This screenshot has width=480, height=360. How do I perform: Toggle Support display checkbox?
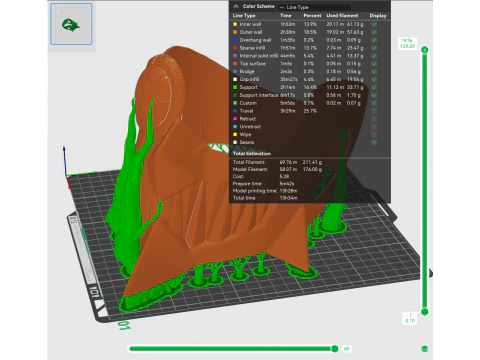pyautogui.click(x=374, y=87)
